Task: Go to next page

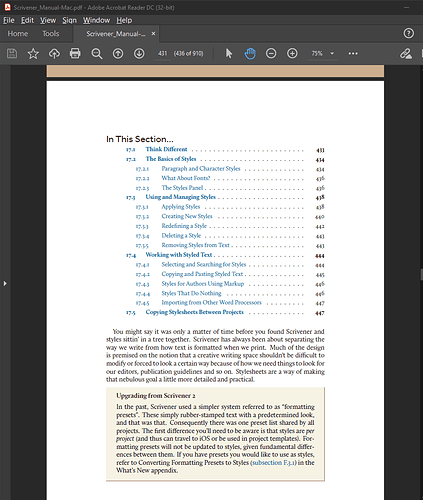Action: click(139, 53)
